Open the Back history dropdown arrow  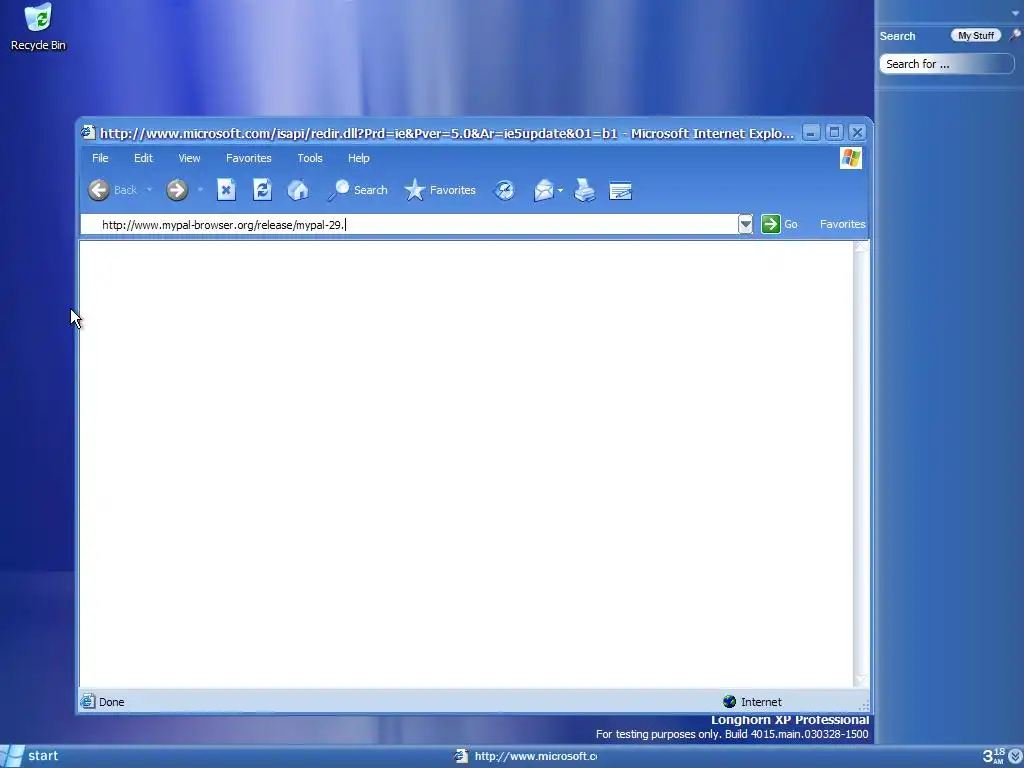pos(149,190)
